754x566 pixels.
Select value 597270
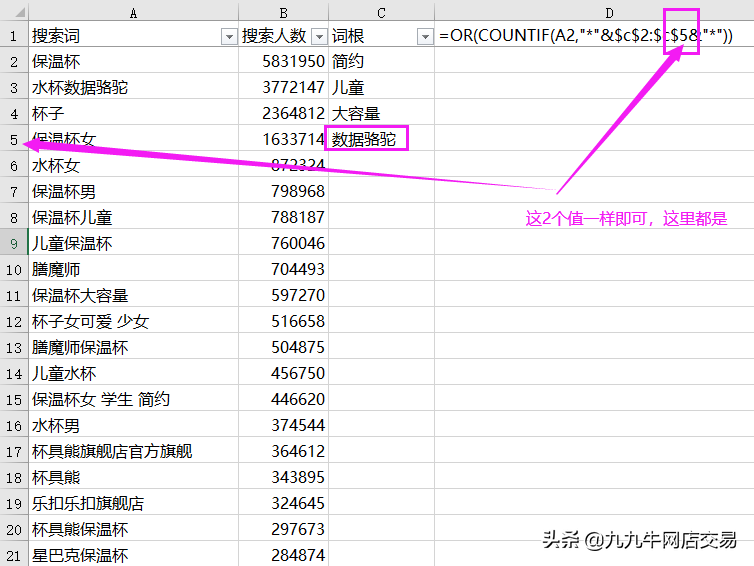283,295
